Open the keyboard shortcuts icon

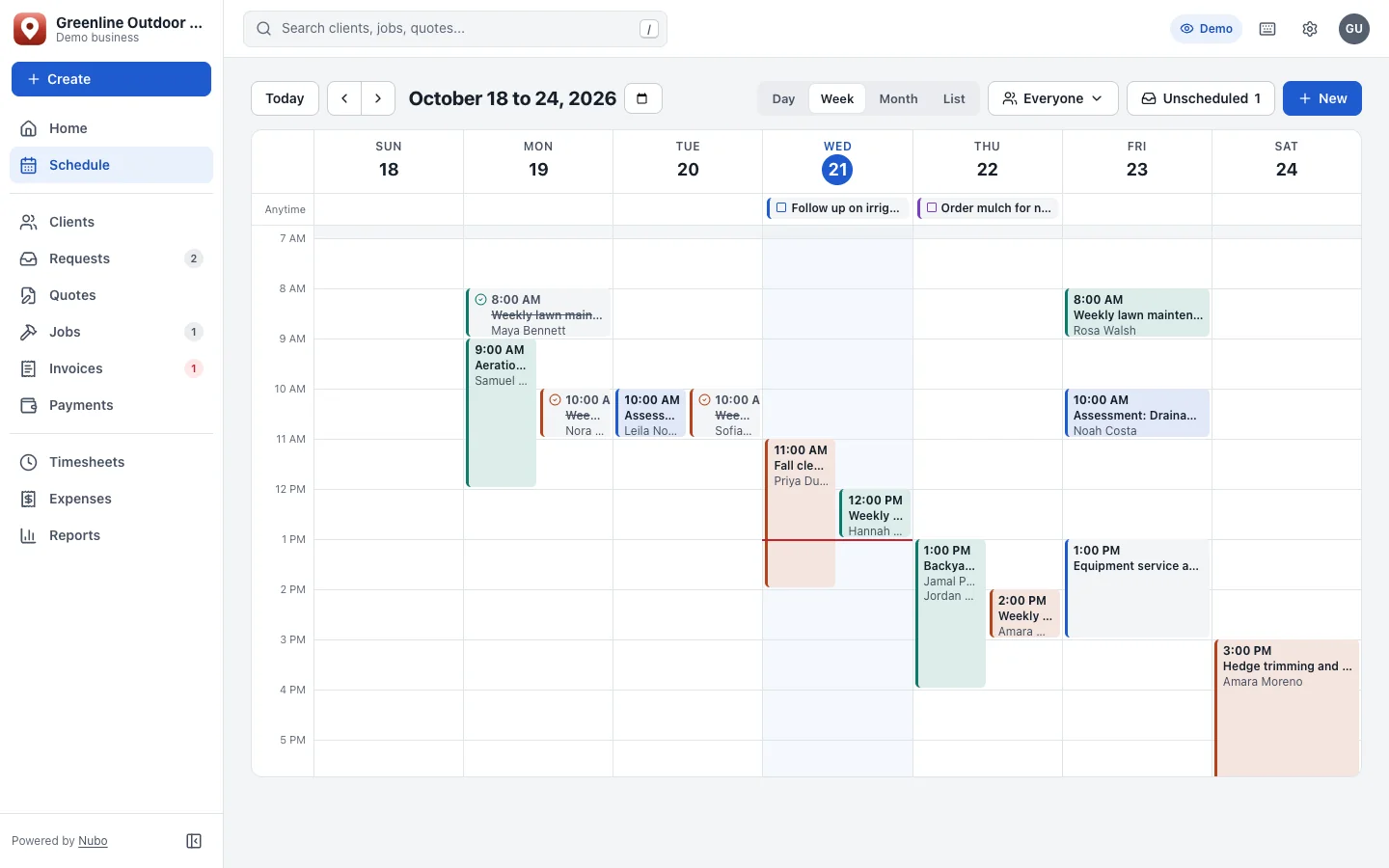click(x=1267, y=29)
